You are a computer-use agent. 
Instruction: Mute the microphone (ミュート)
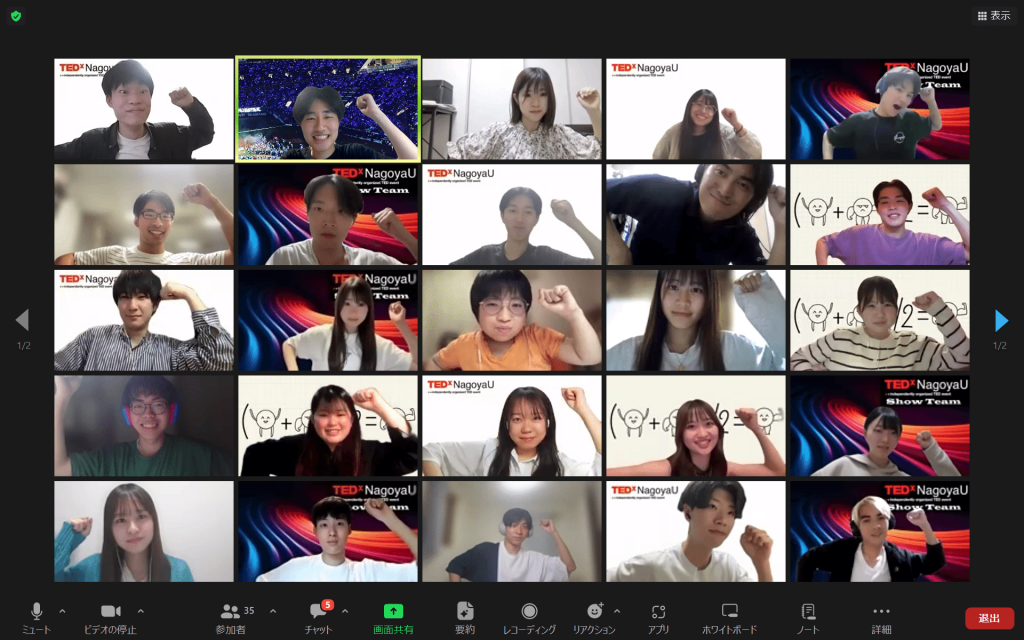(x=37, y=612)
